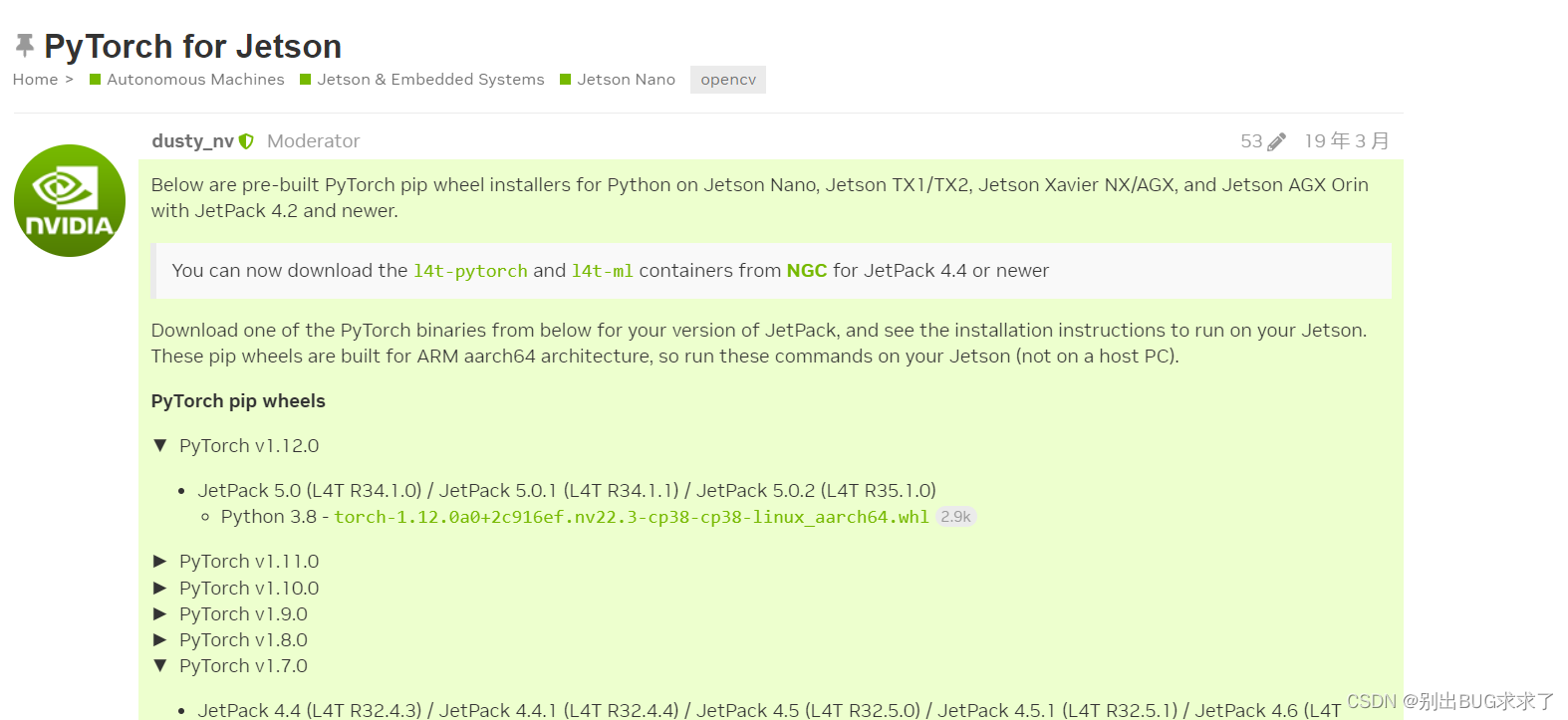1568x720 pixels.
Task: Open the NGC link
Action: click(807, 270)
